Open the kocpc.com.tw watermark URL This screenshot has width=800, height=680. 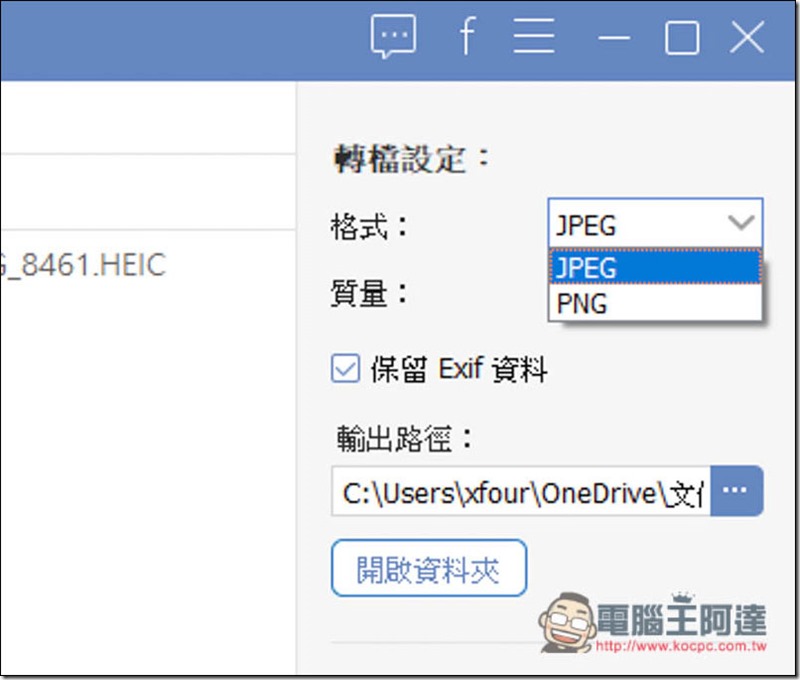(681, 646)
